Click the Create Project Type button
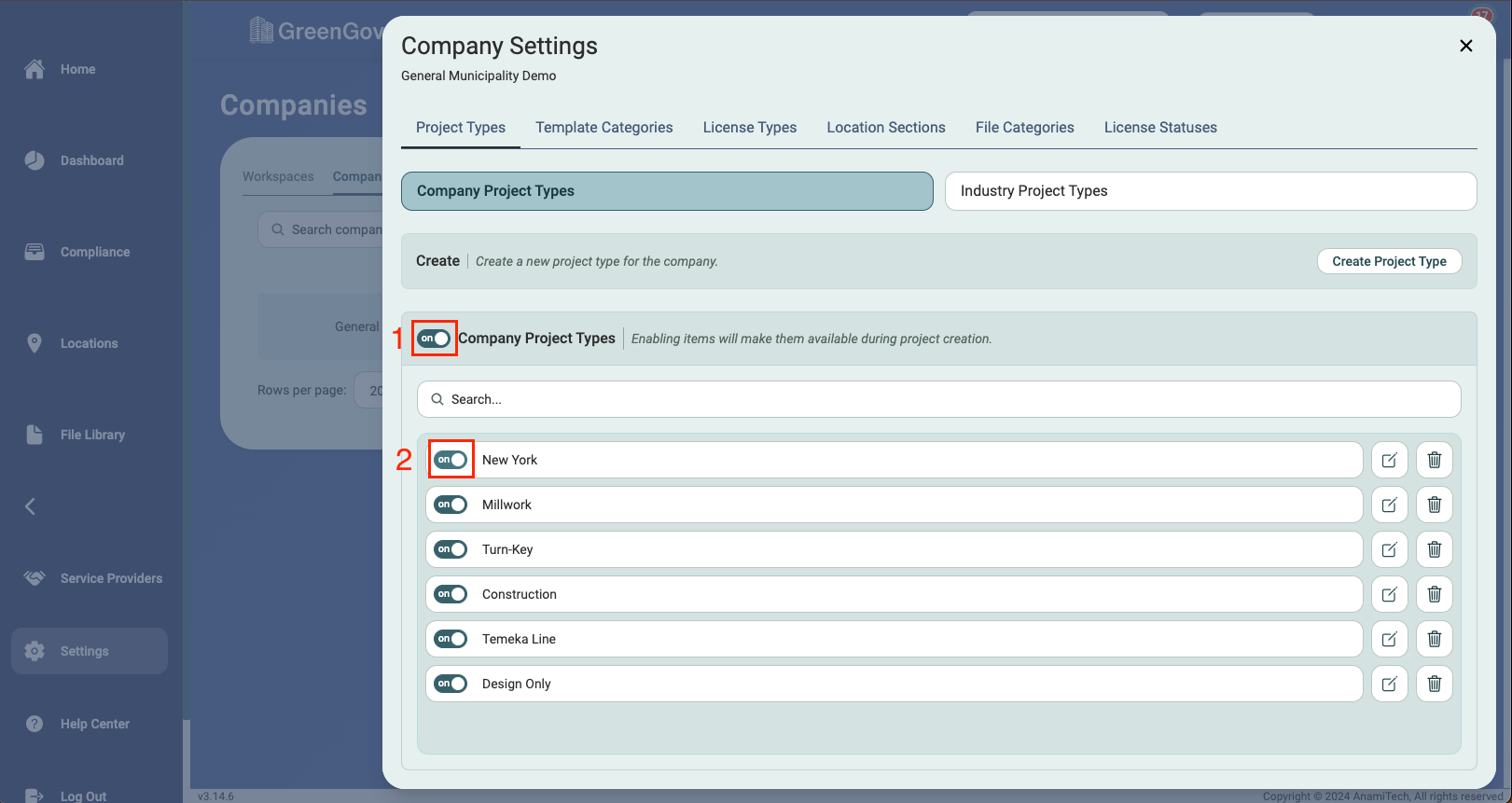1512x803 pixels. pos(1389,261)
